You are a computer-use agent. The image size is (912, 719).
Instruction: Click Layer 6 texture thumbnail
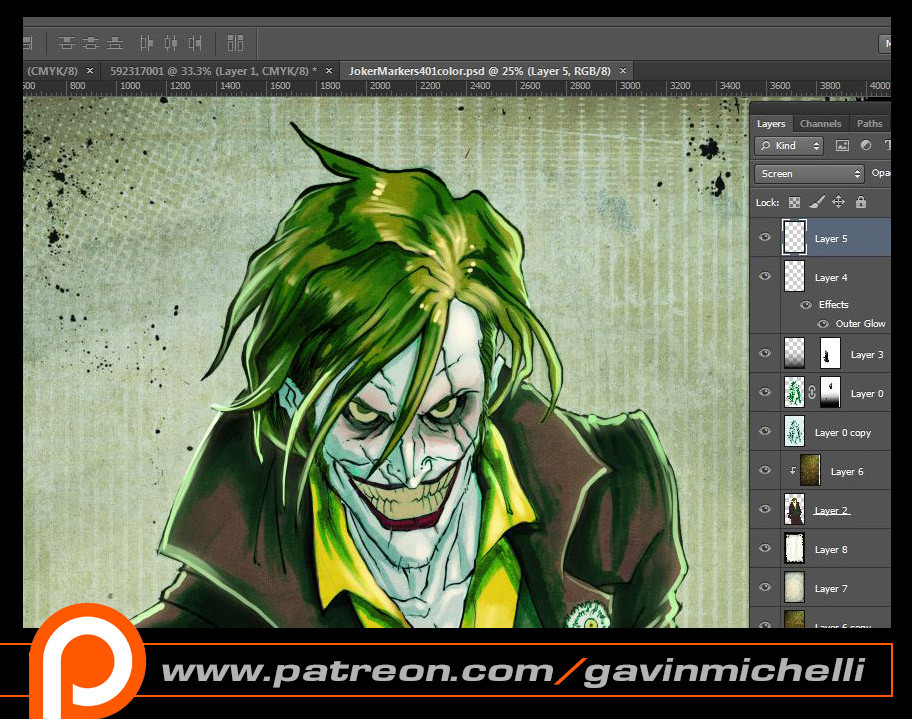[810, 470]
